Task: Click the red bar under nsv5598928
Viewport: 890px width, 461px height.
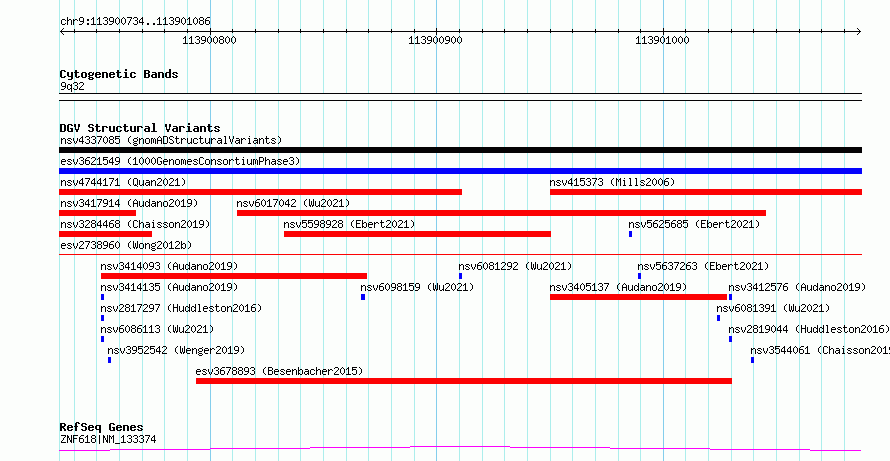Action: tap(417, 234)
